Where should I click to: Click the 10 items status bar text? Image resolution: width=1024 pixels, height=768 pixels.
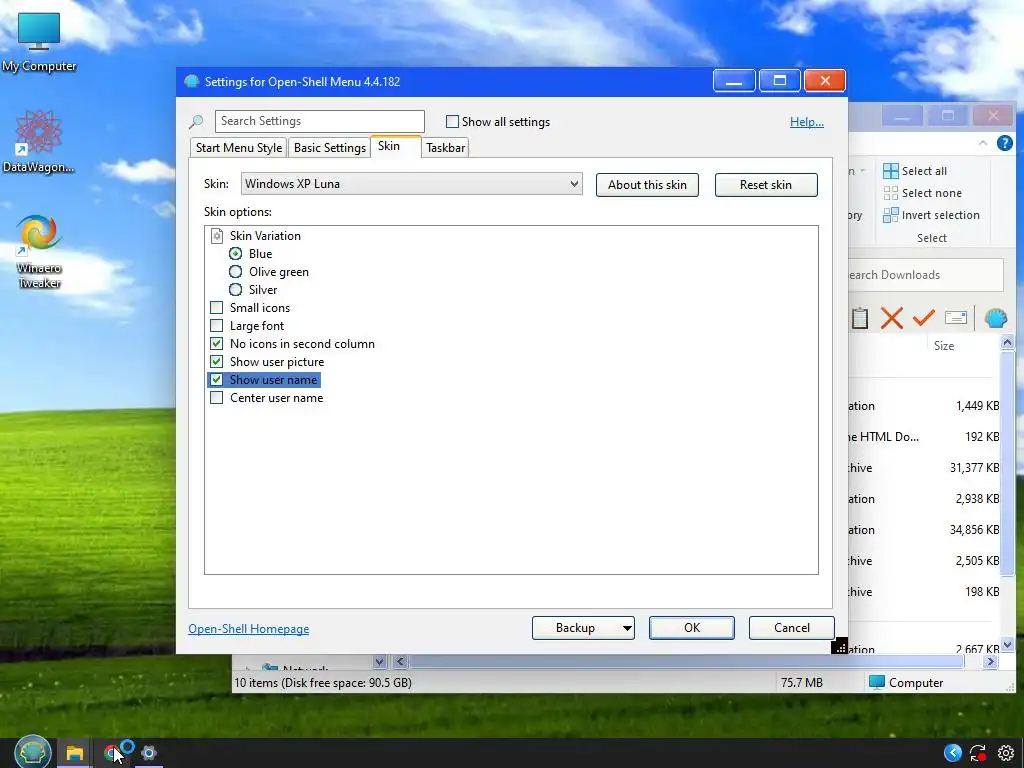point(323,683)
